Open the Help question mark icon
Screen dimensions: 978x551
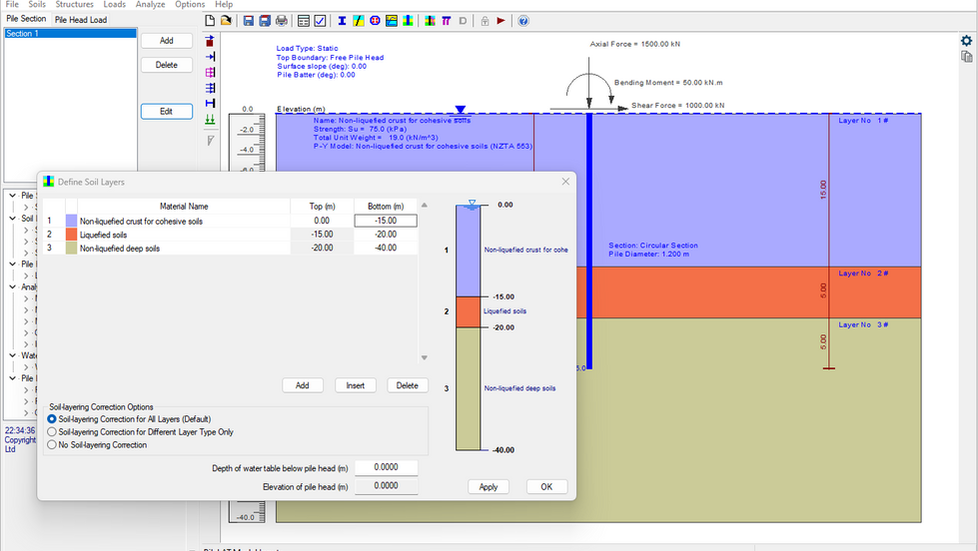pyautogui.click(x=523, y=21)
